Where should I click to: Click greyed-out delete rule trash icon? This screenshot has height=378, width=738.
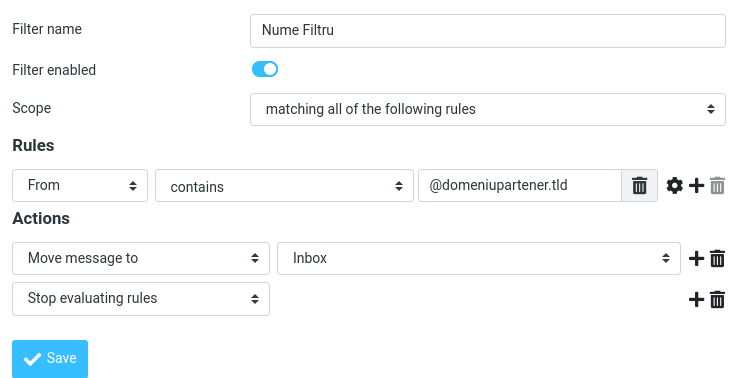(717, 185)
